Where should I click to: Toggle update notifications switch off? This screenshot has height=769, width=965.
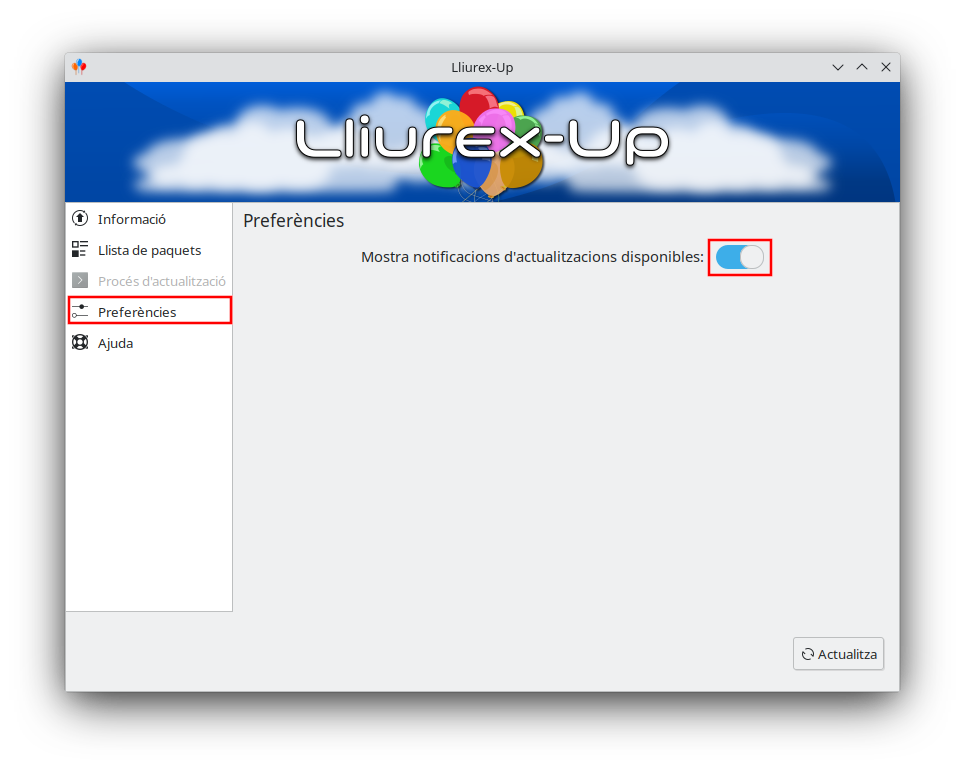[x=740, y=257]
